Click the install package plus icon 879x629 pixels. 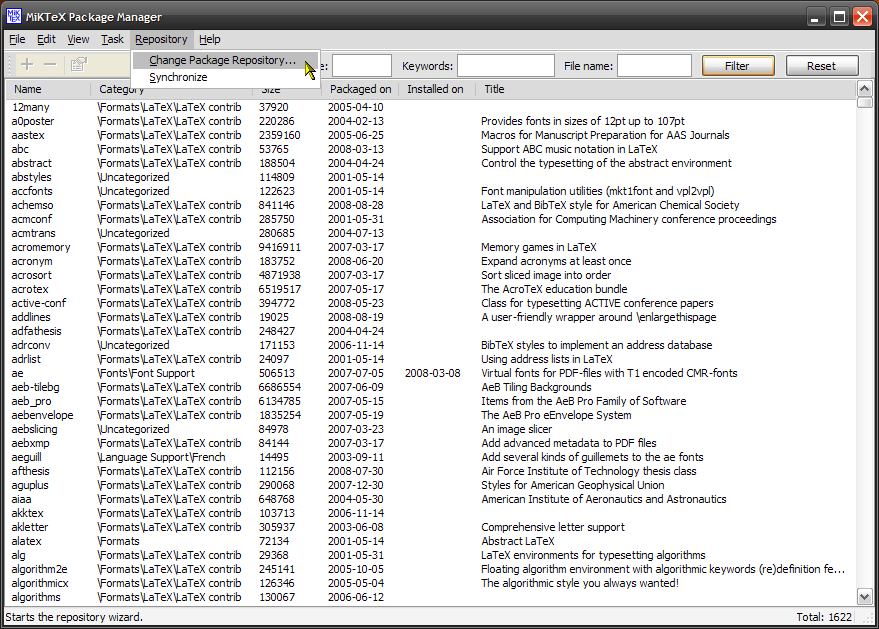27,64
